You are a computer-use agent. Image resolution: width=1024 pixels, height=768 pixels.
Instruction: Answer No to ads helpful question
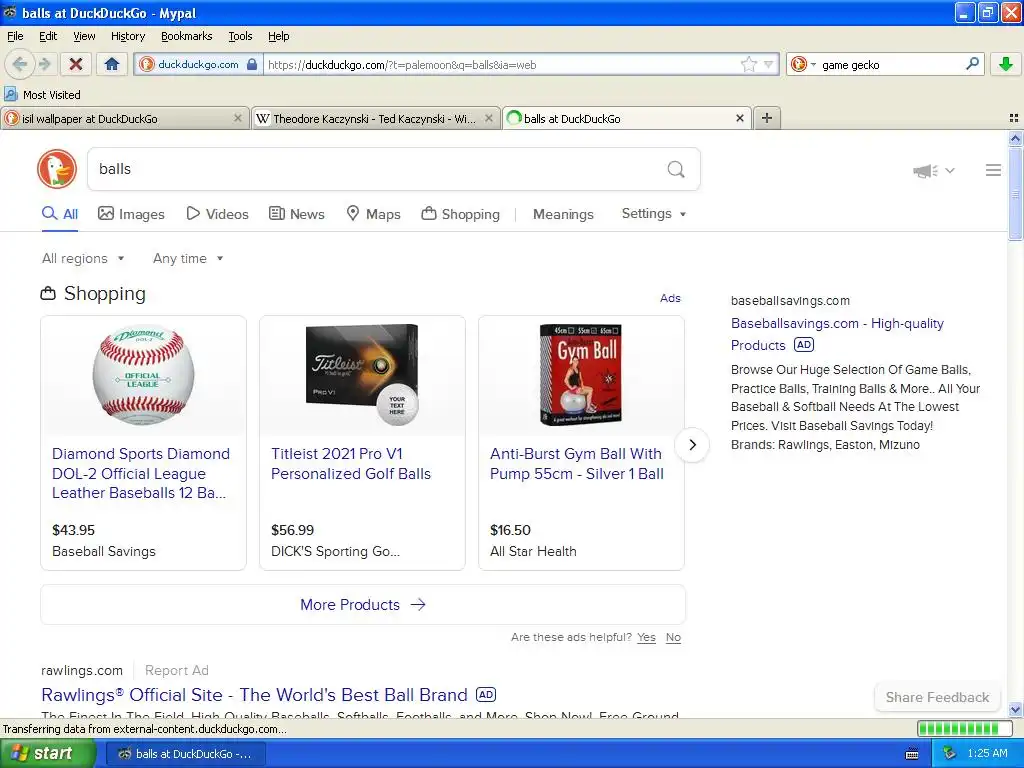(x=673, y=637)
